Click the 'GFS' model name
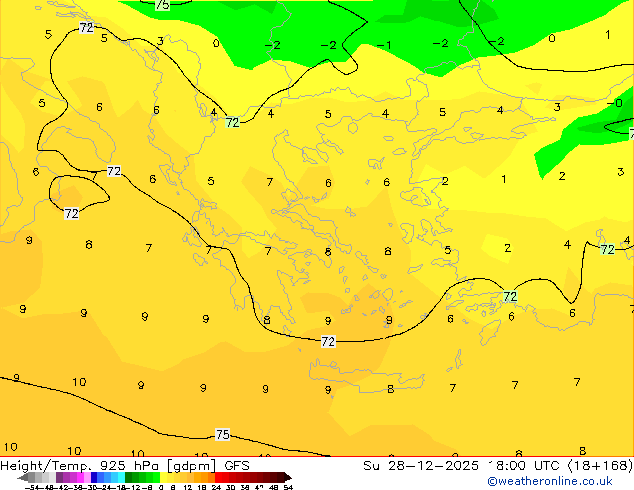The image size is (634, 490). tap(237, 466)
